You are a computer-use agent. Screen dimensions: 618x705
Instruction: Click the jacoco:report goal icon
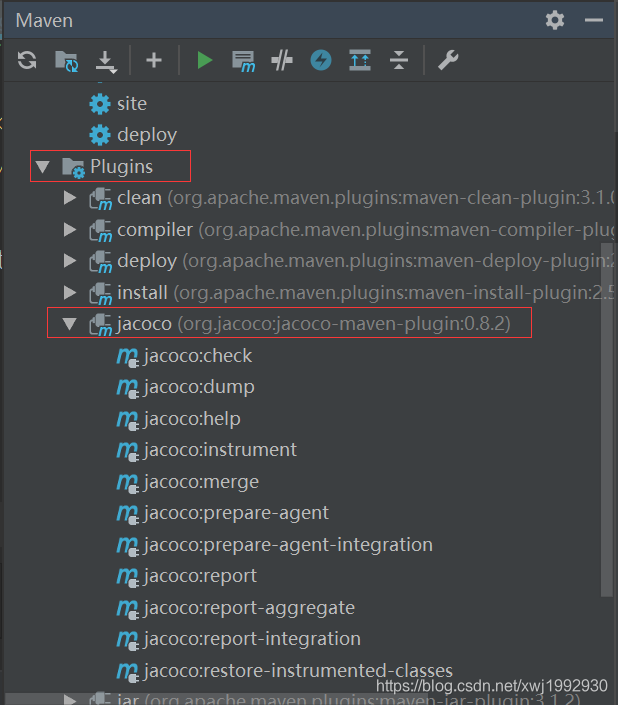[x=128, y=578]
